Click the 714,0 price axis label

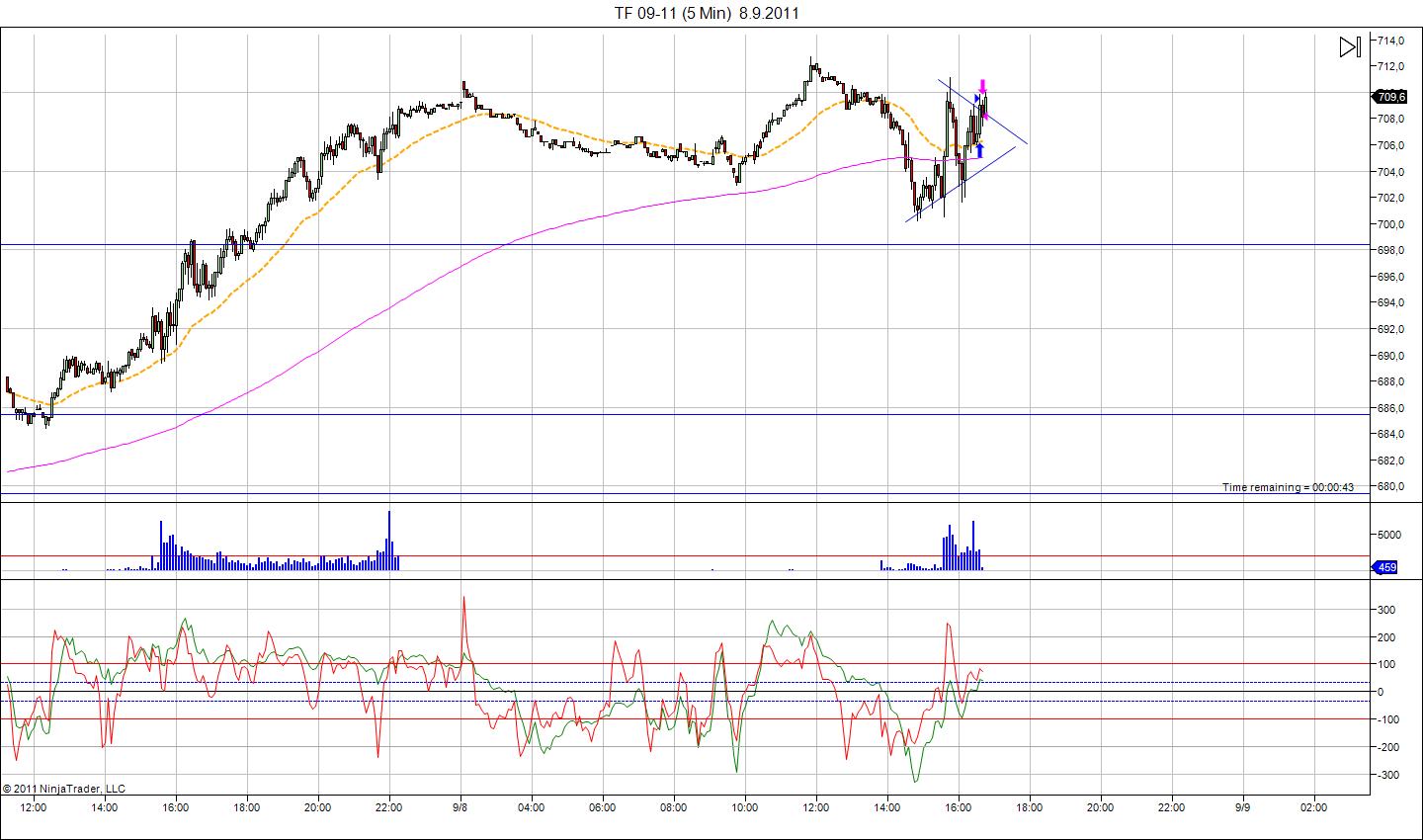click(x=1390, y=41)
